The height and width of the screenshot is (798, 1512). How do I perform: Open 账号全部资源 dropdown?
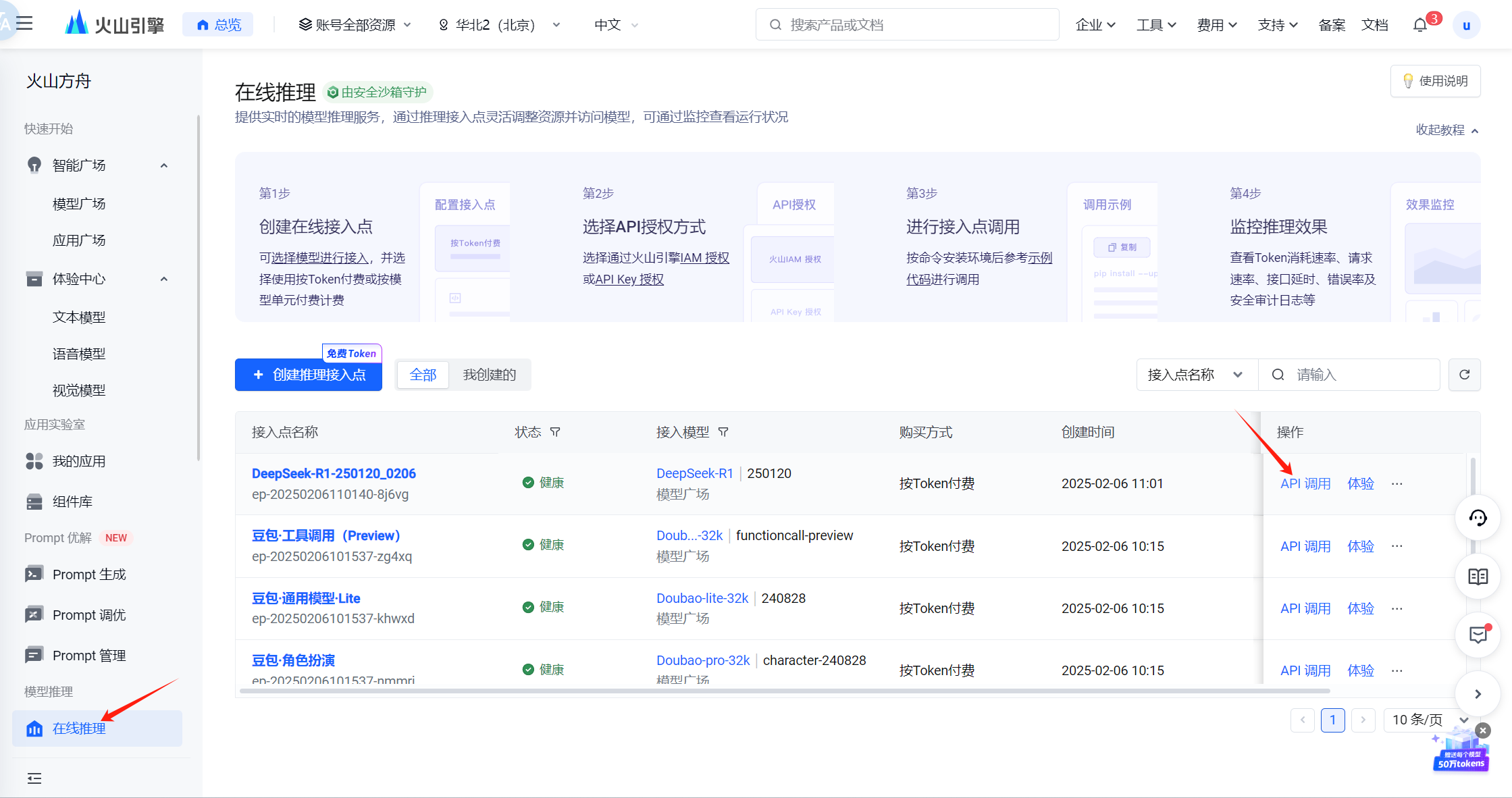pos(355,25)
